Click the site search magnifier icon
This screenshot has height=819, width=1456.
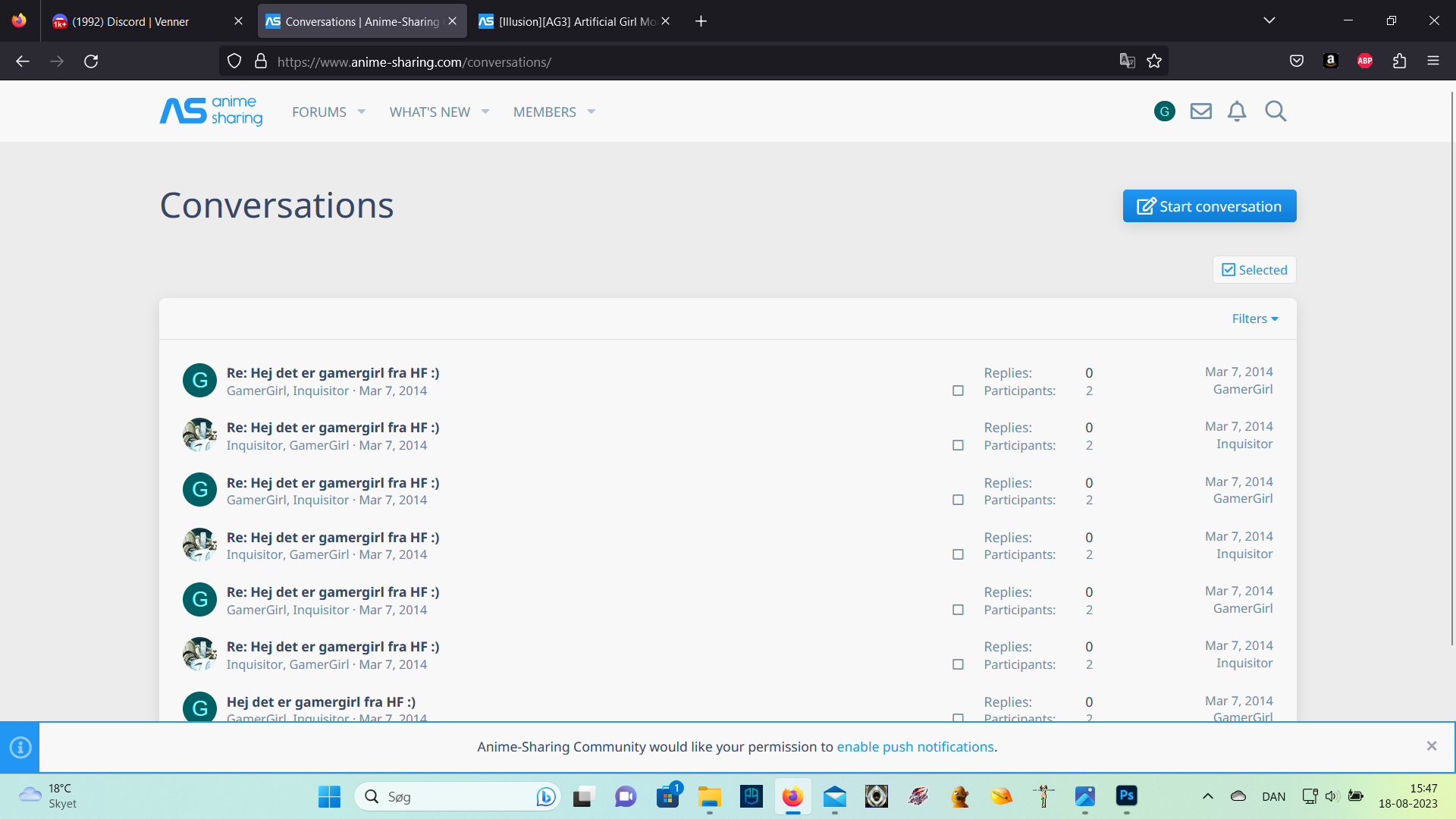[x=1276, y=111]
